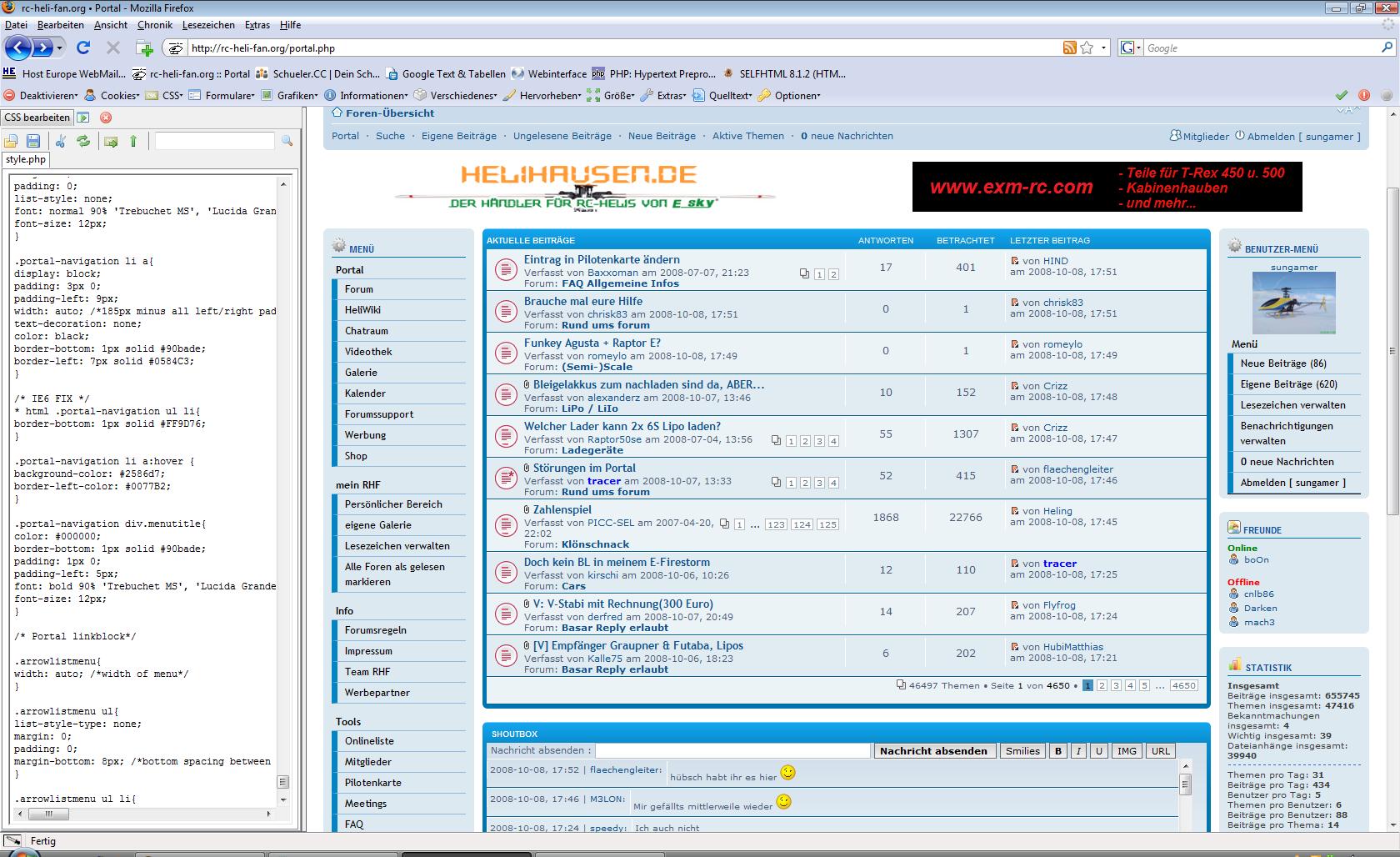The image size is (1400, 857).
Task: Click the URL button in shoutbox
Action: click(x=1161, y=750)
